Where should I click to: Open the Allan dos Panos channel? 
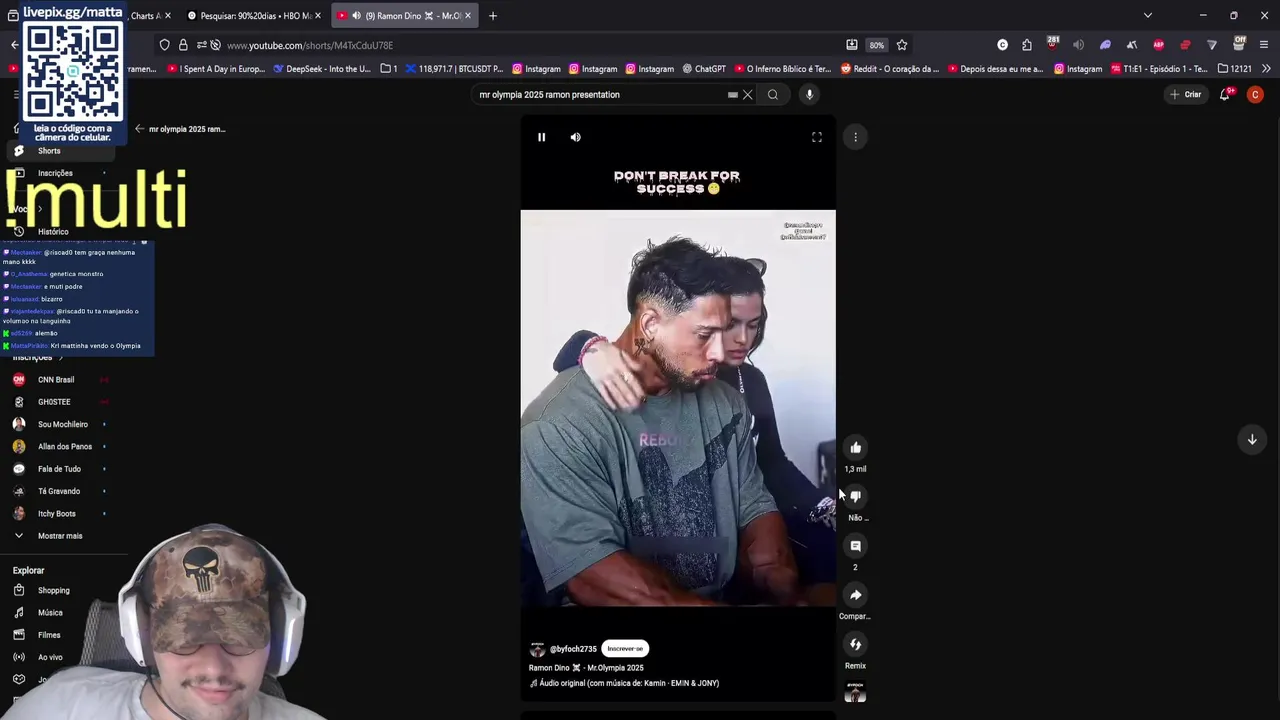tap(60, 447)
